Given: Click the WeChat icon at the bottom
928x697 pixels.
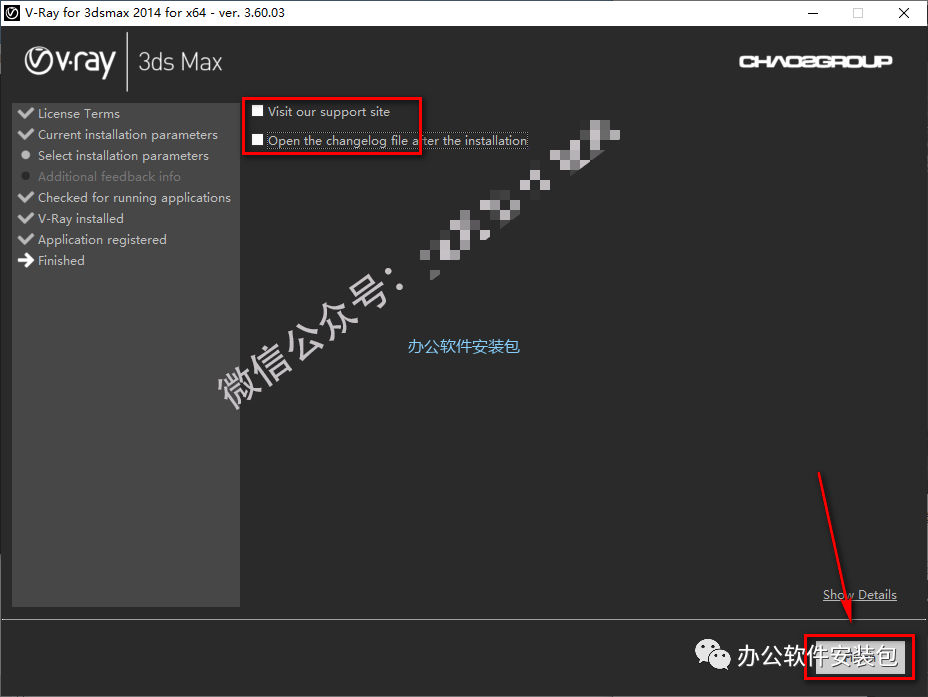Looking at the screenshot, I should click(713, 655).
